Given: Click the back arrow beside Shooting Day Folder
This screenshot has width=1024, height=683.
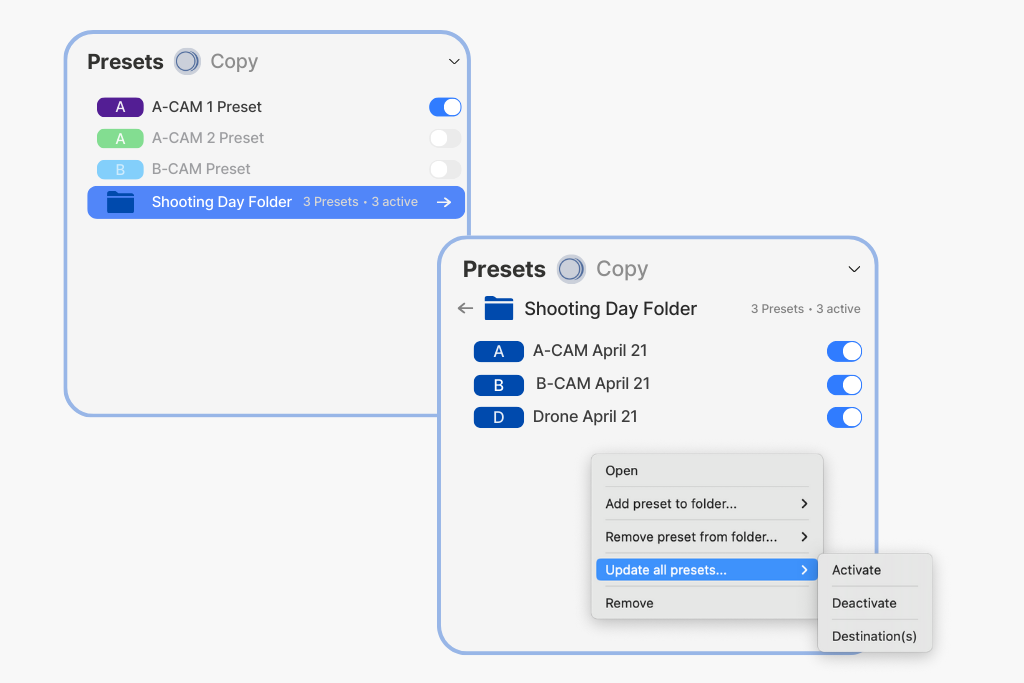Looking at the screenshot, I should (465, 309).
